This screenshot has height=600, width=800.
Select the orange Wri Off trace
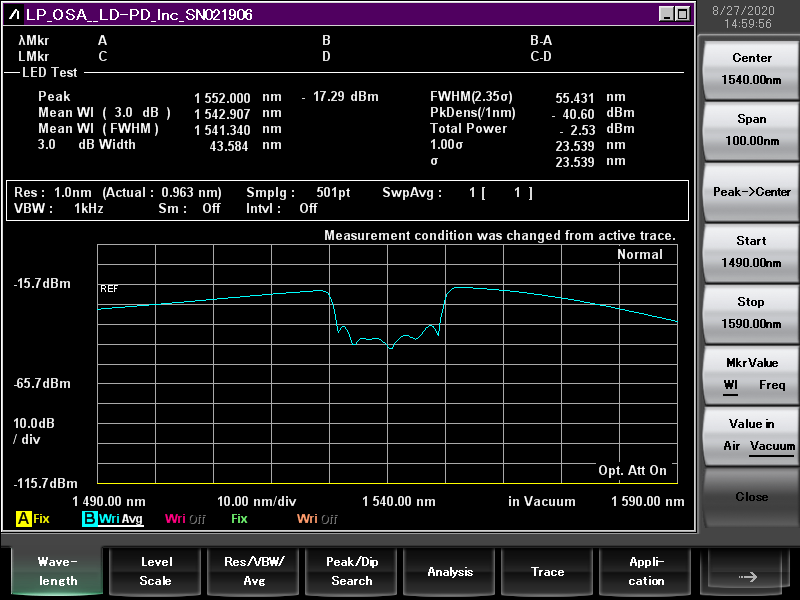click(x=317, y=519)
